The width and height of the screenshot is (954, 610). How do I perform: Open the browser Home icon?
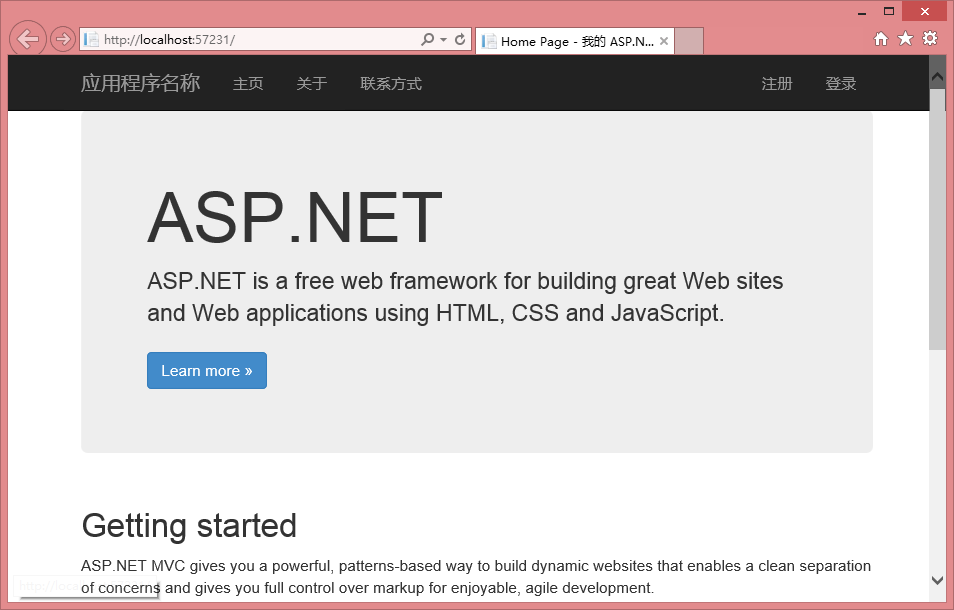[880, 39]
